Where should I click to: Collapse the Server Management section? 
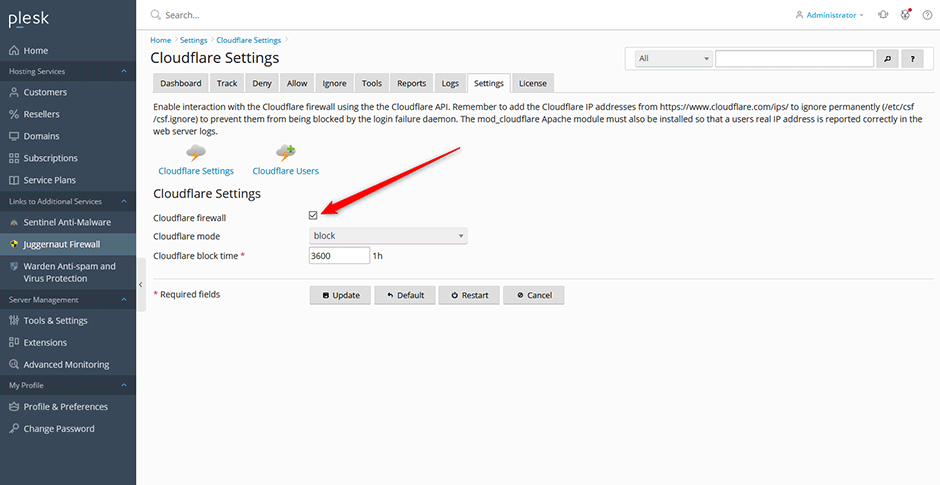124,300
